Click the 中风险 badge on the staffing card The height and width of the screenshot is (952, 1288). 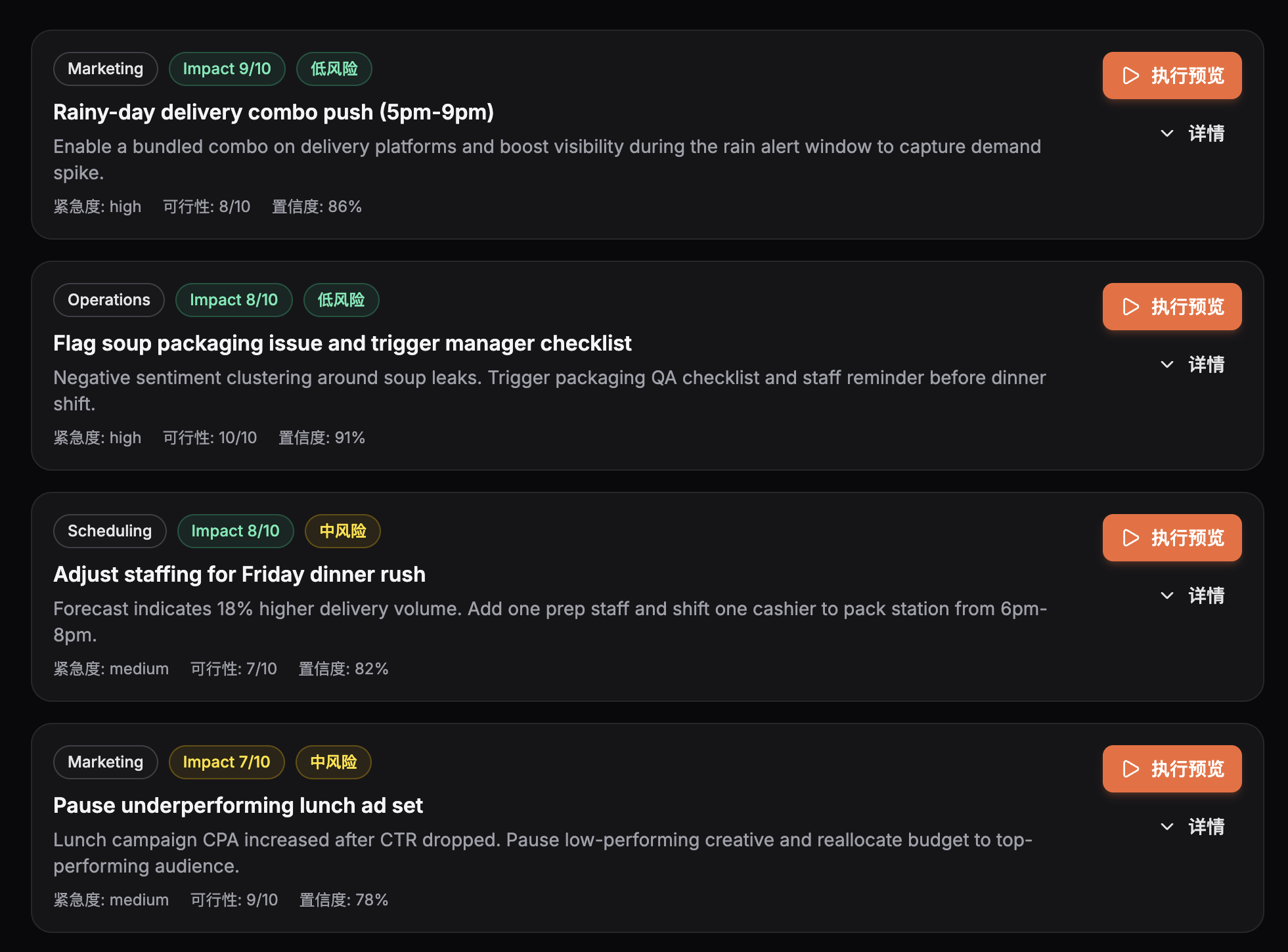(342, 530)
